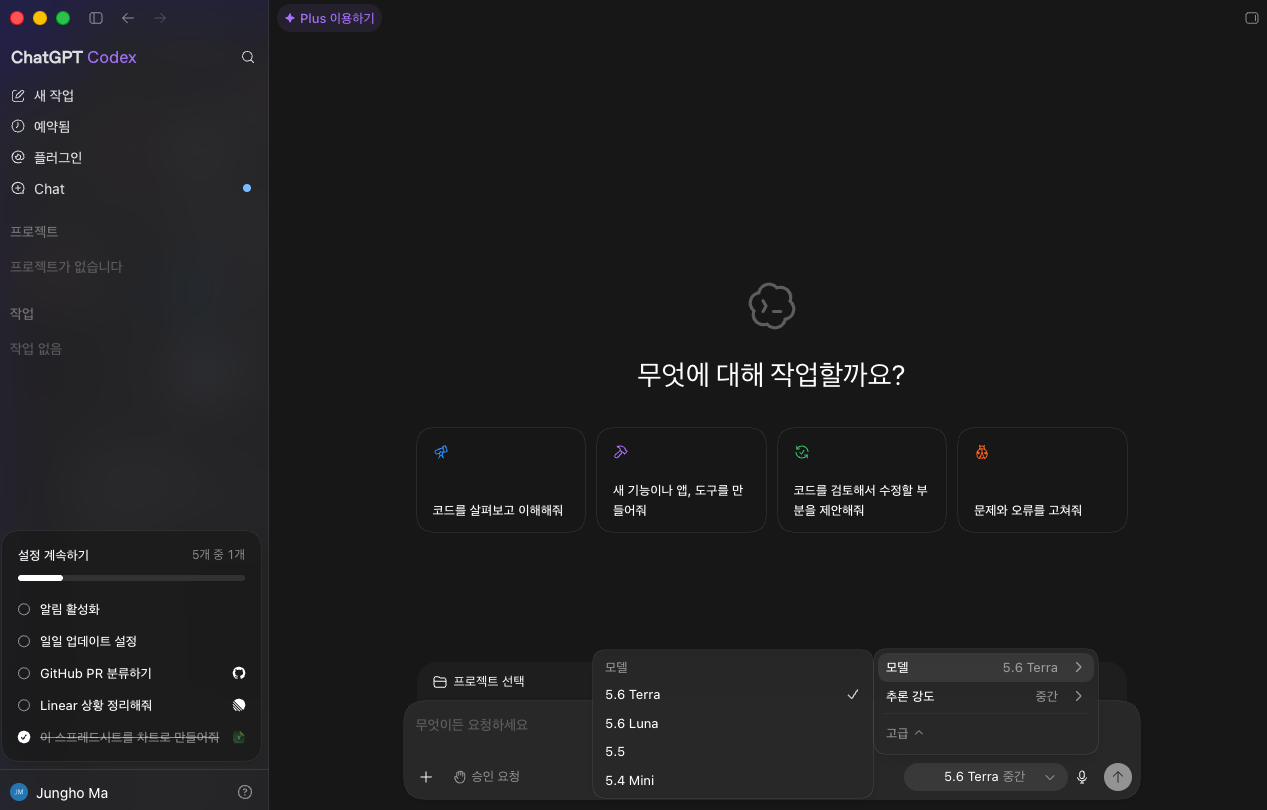Image resolution: width=1267 pixels, height=810 pixels.
Task: Click the telescope icon on explore-code card
Action: pyautogui.click(x=441, y=452)
